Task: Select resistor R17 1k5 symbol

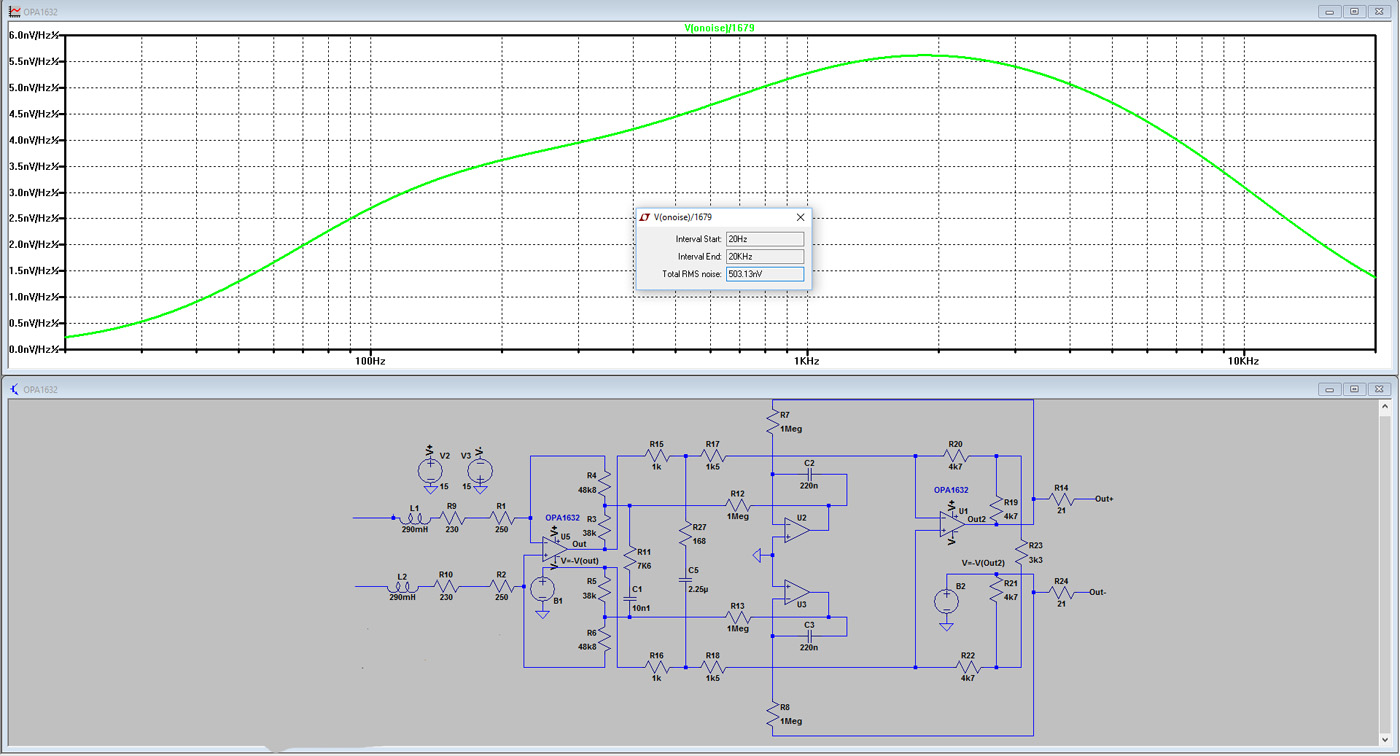Action: [x=712, y=456]
